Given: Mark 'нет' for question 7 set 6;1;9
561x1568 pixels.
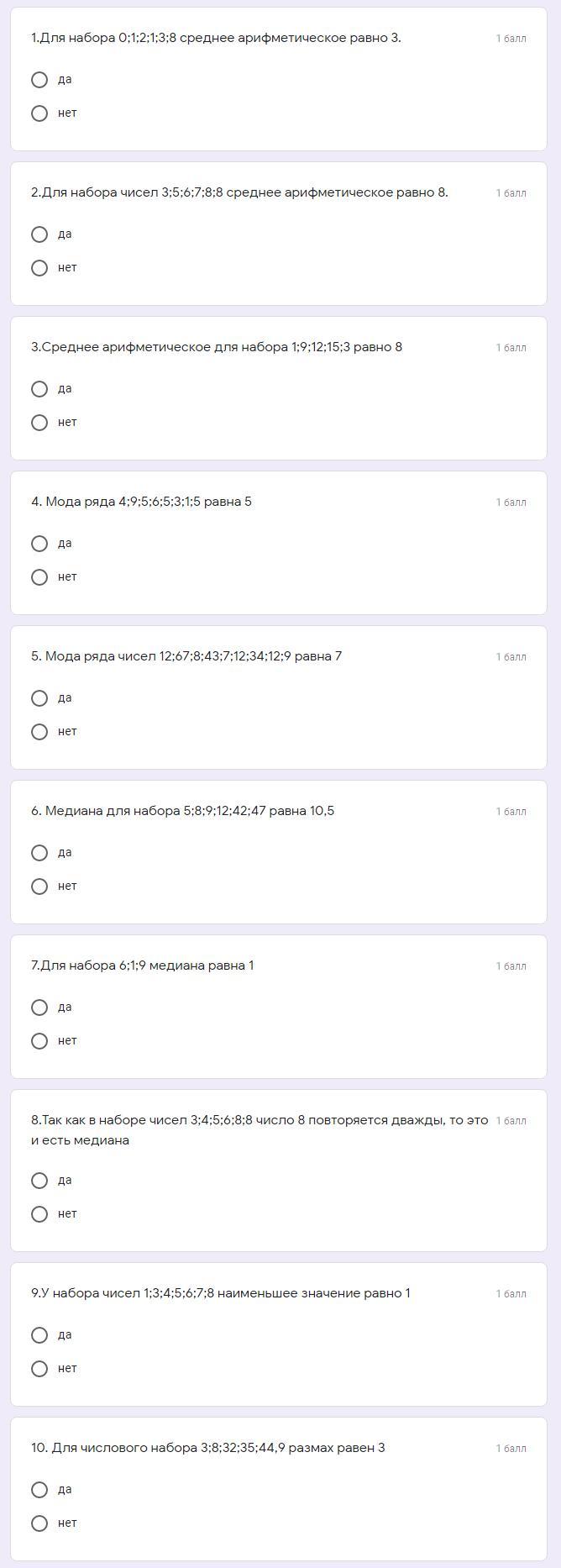Looking at the screenshot, I should [x=39, y=1041].
